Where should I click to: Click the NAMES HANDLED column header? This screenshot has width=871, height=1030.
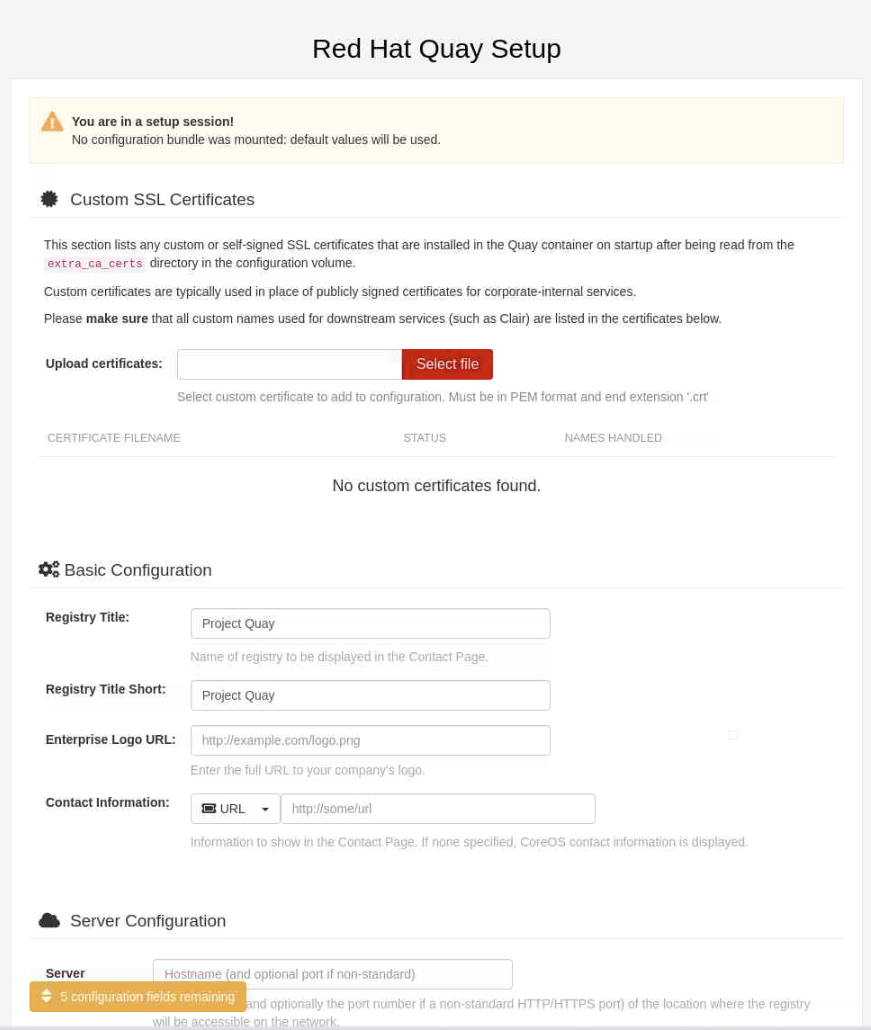click(x=613, y=438)
